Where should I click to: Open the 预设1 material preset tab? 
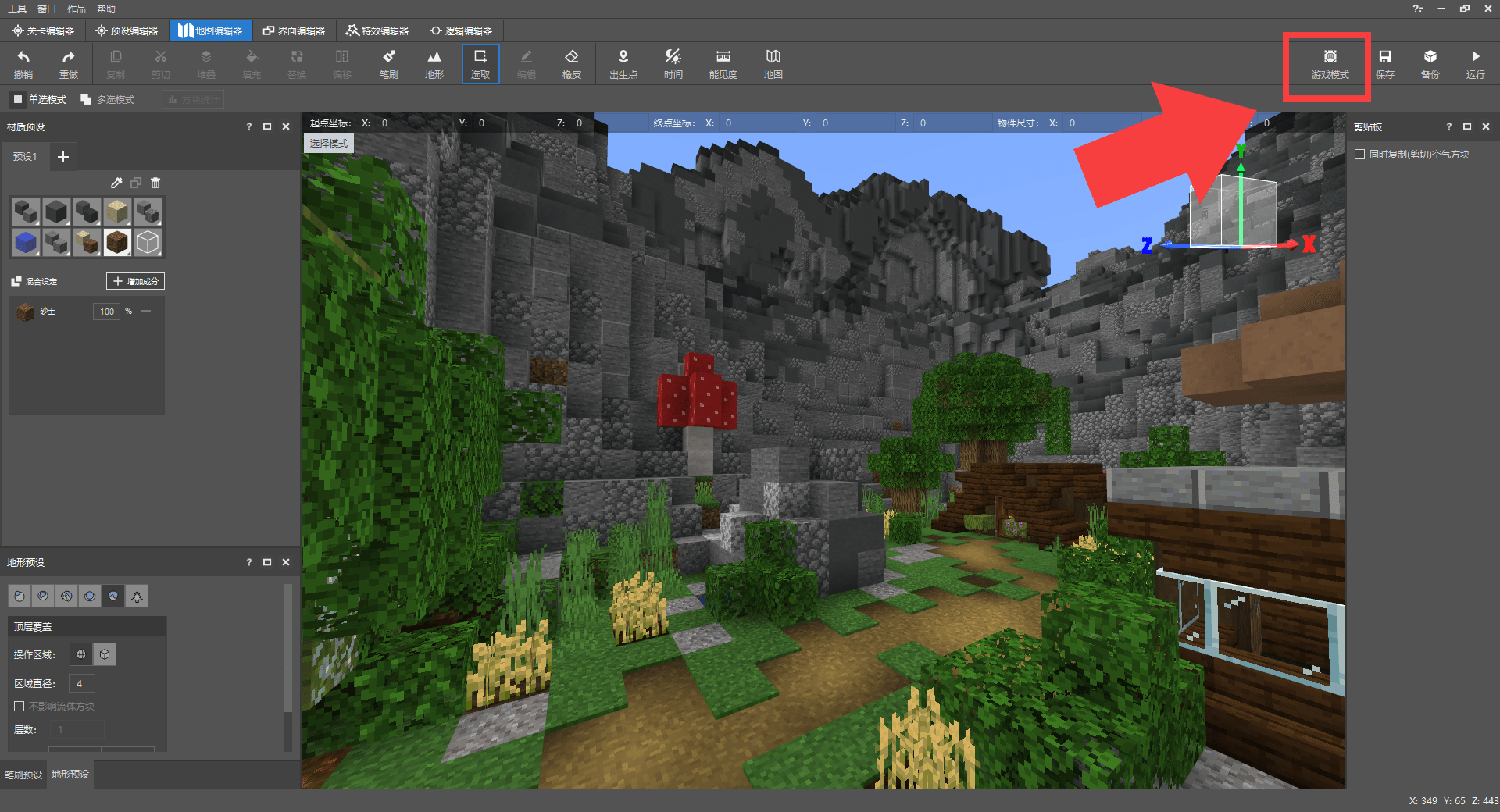click(x=25, y=157)
